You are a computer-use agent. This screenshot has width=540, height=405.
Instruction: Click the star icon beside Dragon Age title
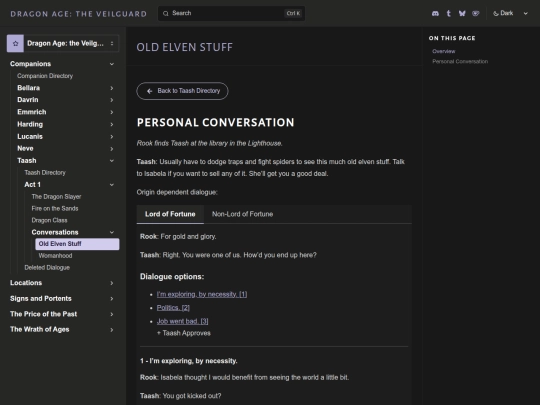point(15,43)
